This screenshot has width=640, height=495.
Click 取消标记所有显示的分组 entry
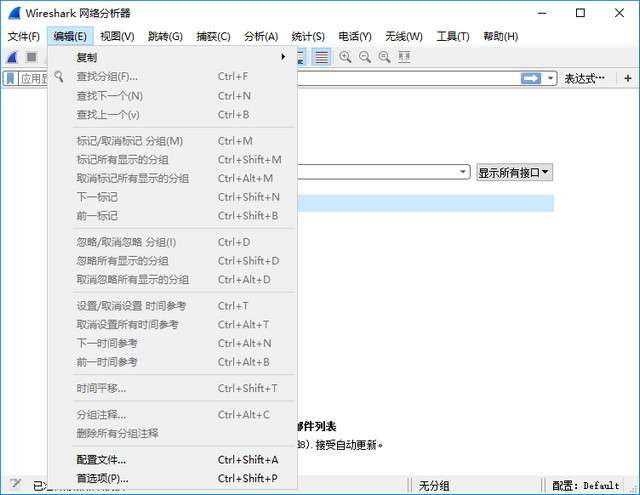[172, 178]
